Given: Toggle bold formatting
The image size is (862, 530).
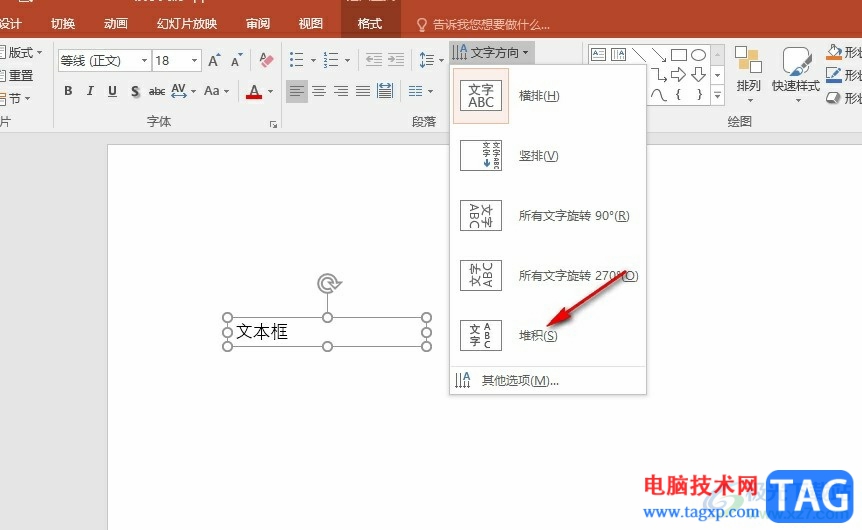Looking at the screenshot, I should (68, 91).
